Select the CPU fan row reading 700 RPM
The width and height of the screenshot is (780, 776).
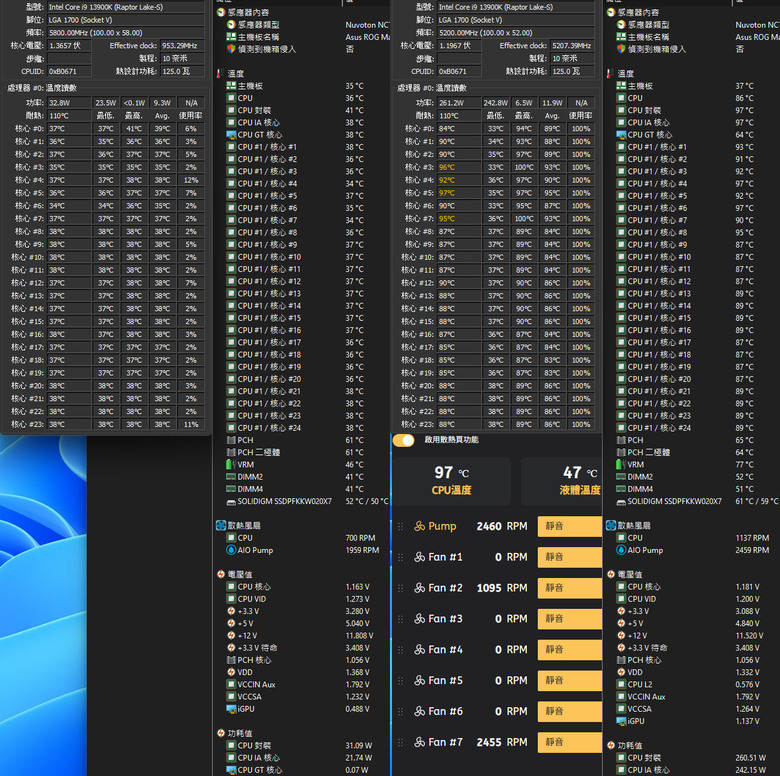tap(301, 538)
